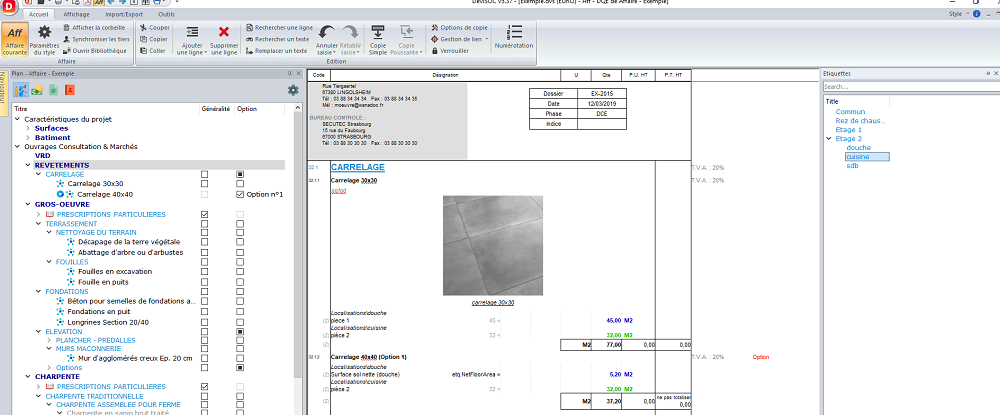Open the Plan panel settings gear

[x=293, y=90]
